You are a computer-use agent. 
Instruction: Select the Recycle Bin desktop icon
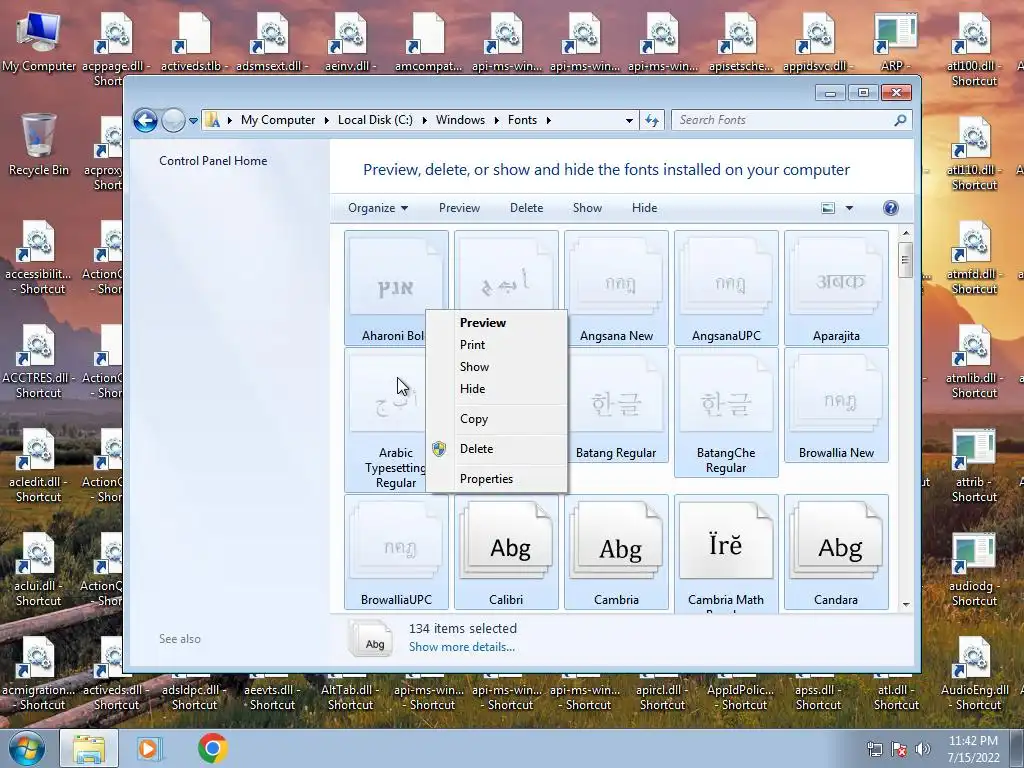click(x=39, y=145)
